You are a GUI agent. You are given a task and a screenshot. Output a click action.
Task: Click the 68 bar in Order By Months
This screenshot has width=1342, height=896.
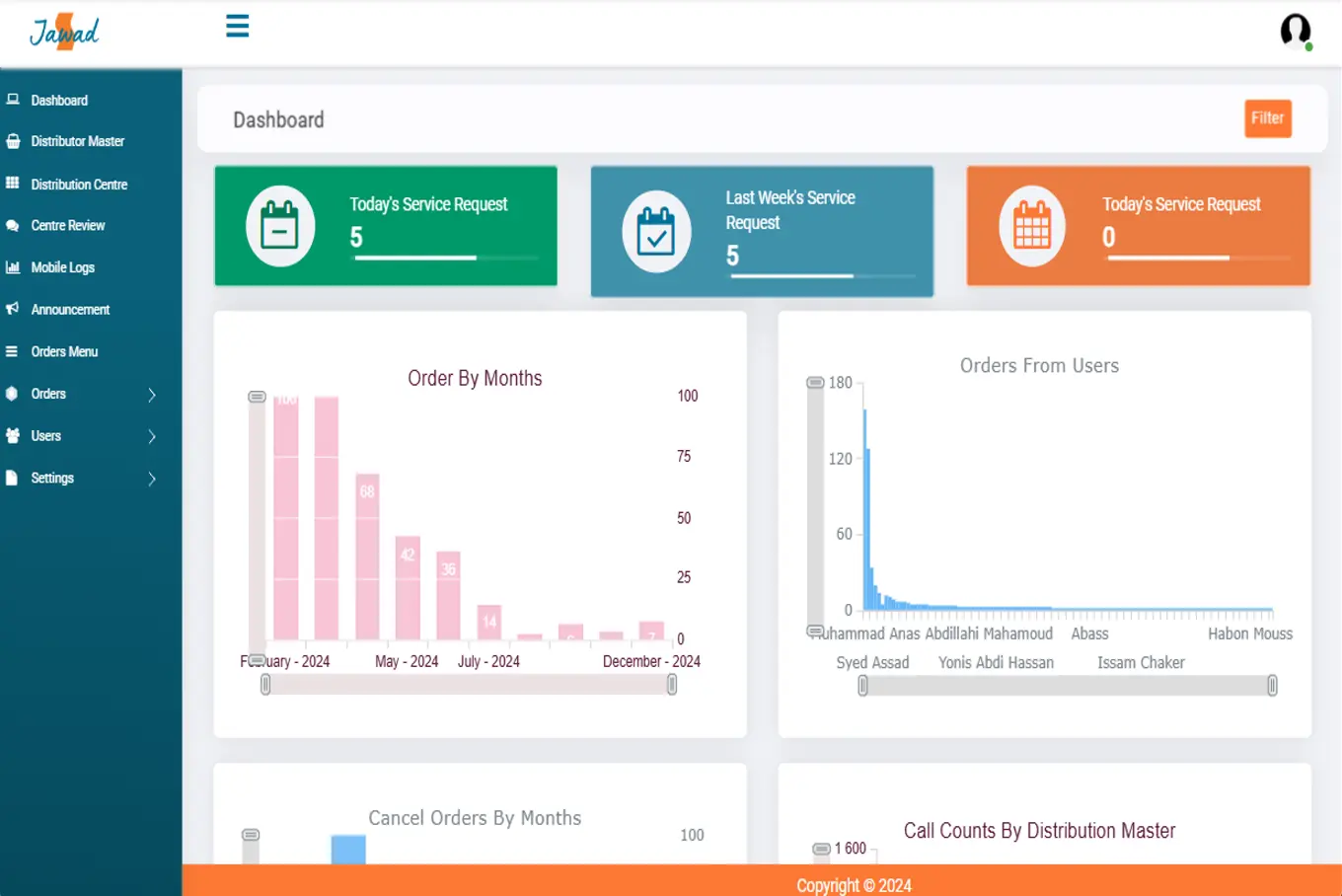(x=367, y=556)
